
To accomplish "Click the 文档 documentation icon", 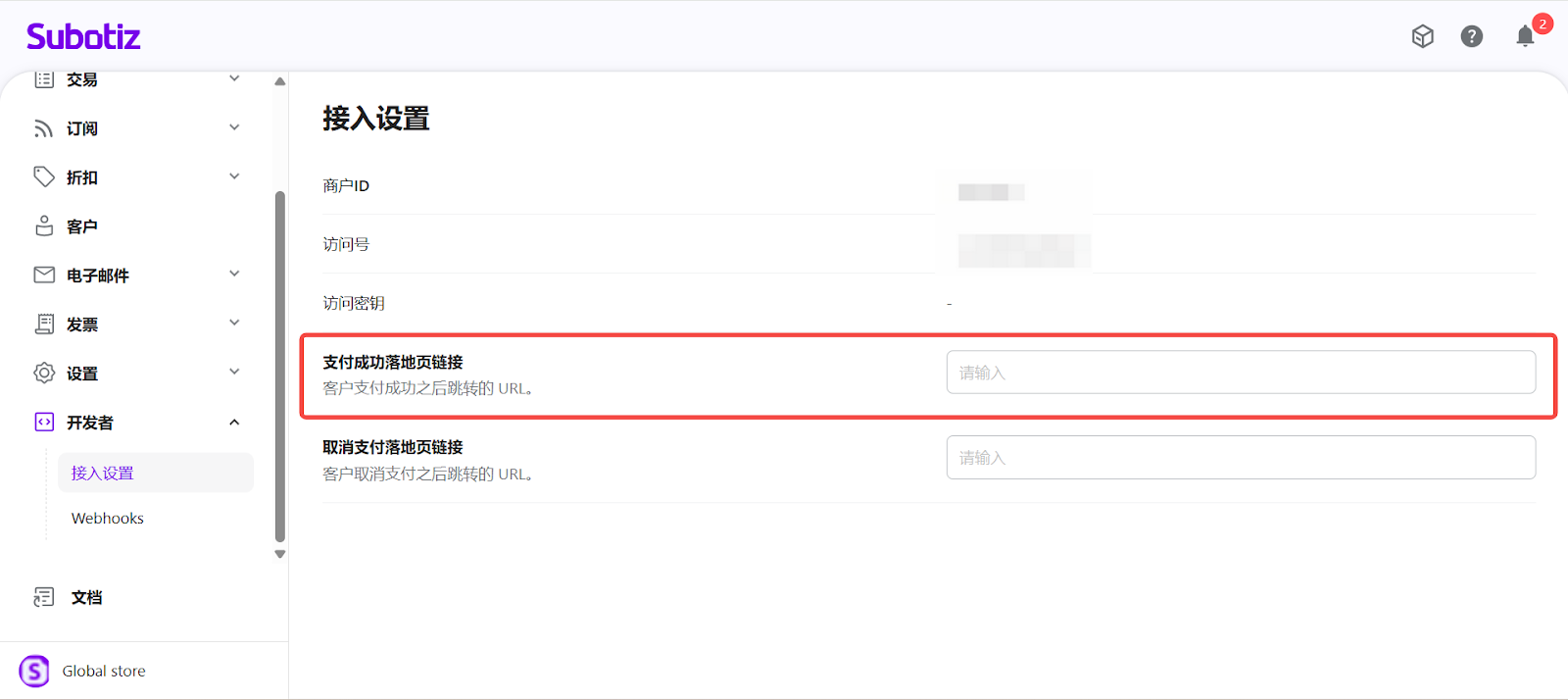I will click(44, 597).
